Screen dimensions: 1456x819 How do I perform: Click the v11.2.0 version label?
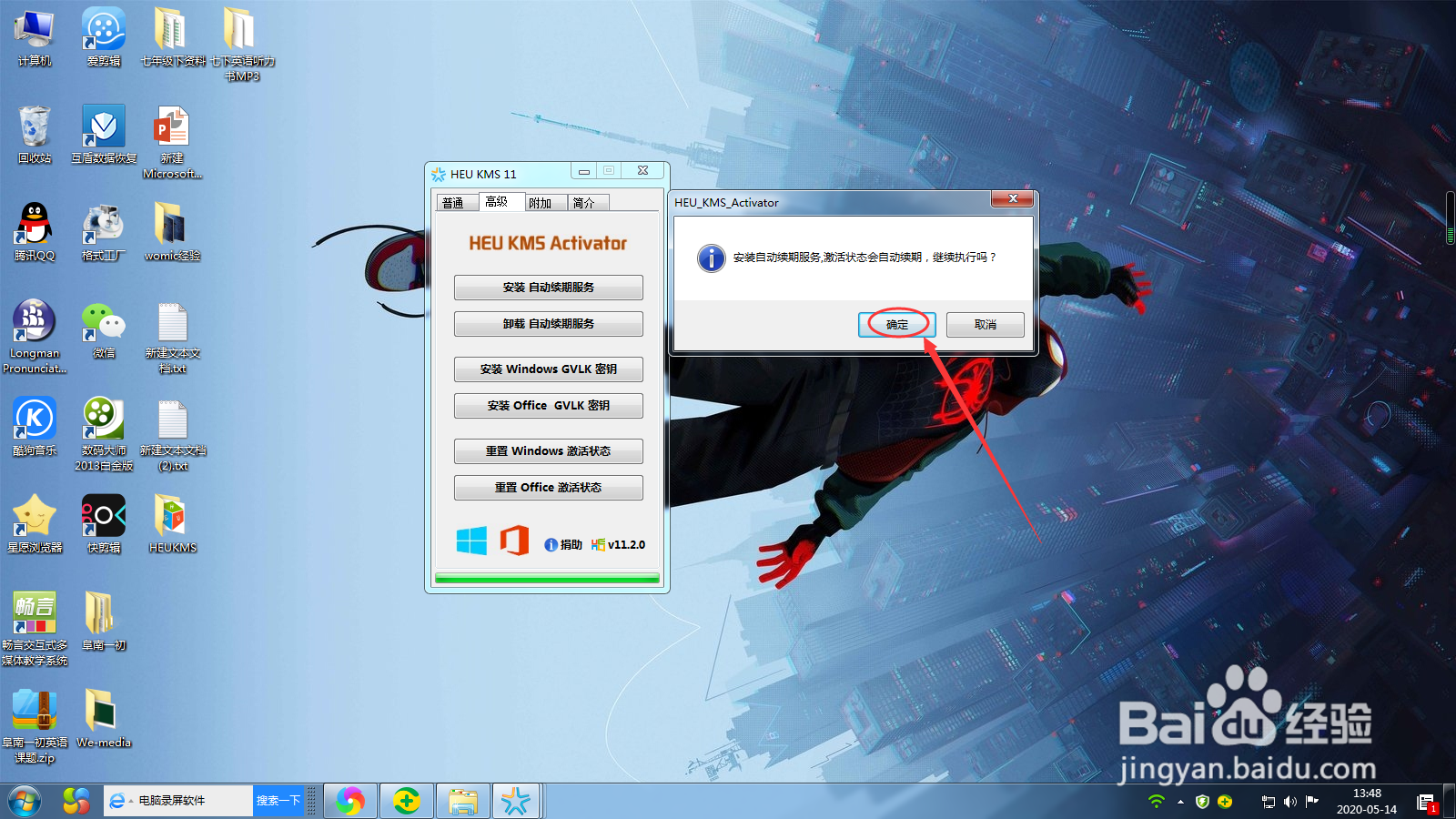[x=618, y=545]
